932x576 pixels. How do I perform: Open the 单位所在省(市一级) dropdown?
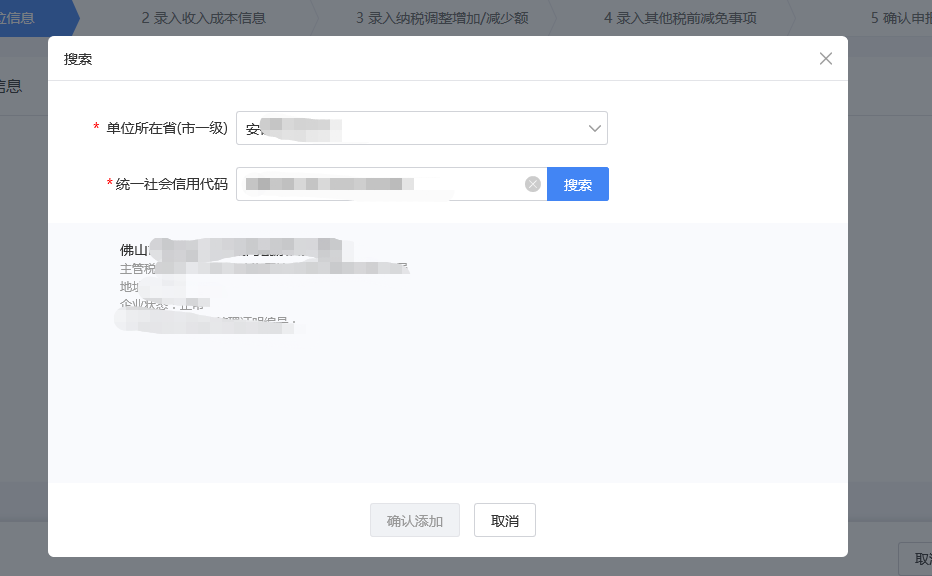[x=421, y=128]
